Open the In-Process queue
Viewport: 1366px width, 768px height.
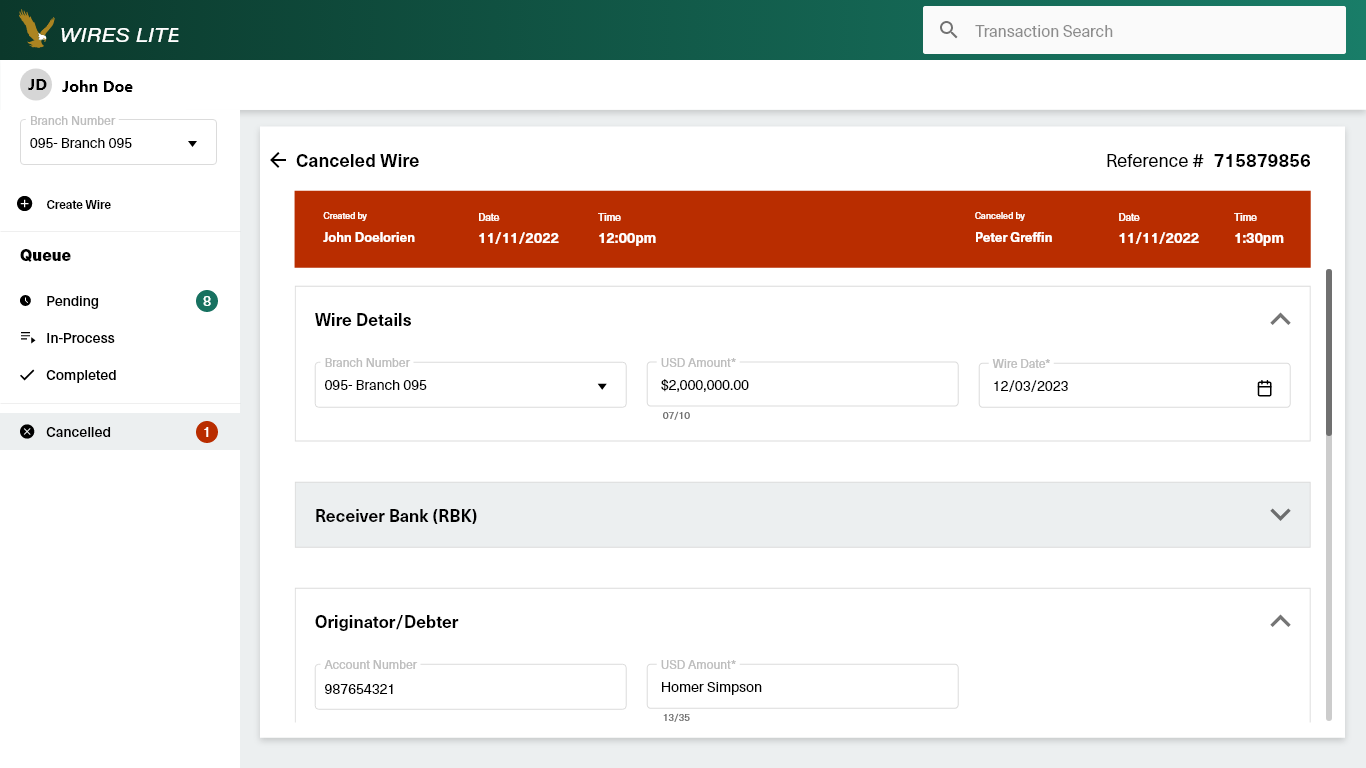[x=80, y=338]
